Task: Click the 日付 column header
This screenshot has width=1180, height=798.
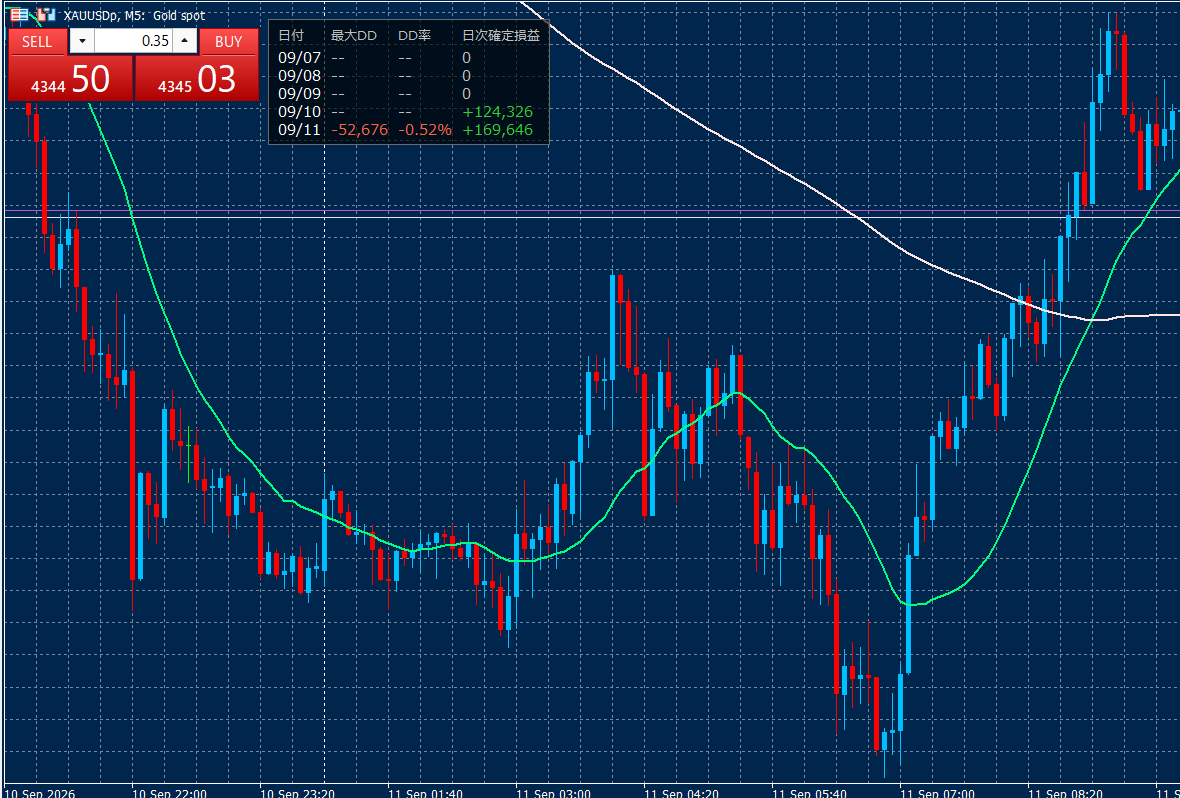Action: pyautogui.click(x=291, y=36)
